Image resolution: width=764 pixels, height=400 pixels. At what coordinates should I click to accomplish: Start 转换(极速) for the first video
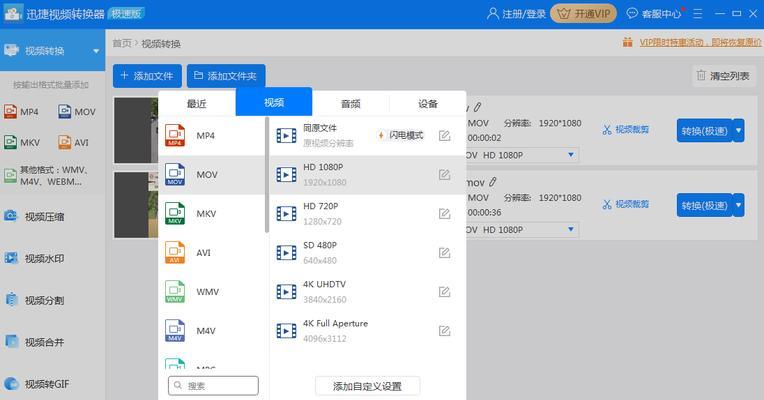click(x=705, y=131)
